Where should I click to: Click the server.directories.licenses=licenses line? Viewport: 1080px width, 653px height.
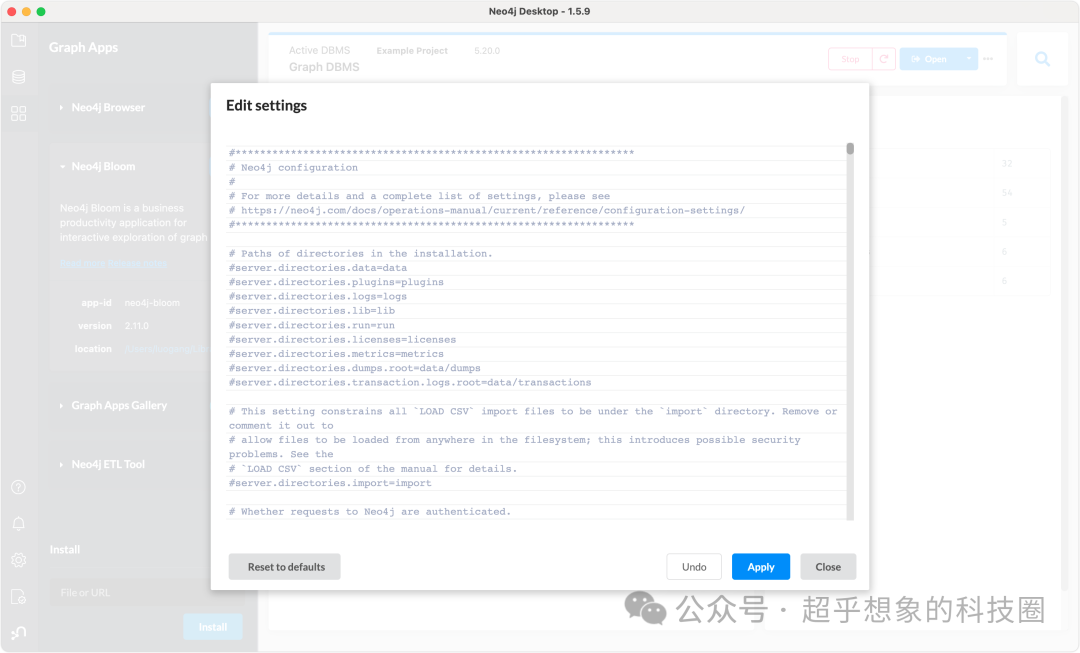pyautogui.click(x=342, y=340)
